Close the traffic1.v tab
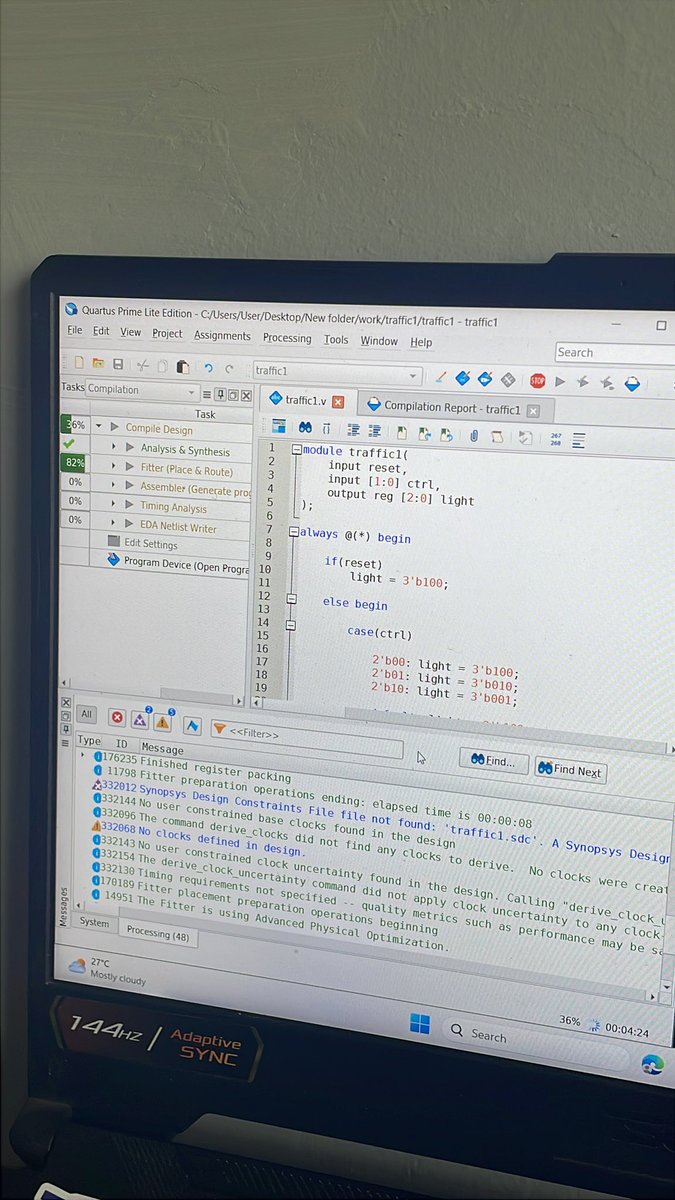 [338, 402]
